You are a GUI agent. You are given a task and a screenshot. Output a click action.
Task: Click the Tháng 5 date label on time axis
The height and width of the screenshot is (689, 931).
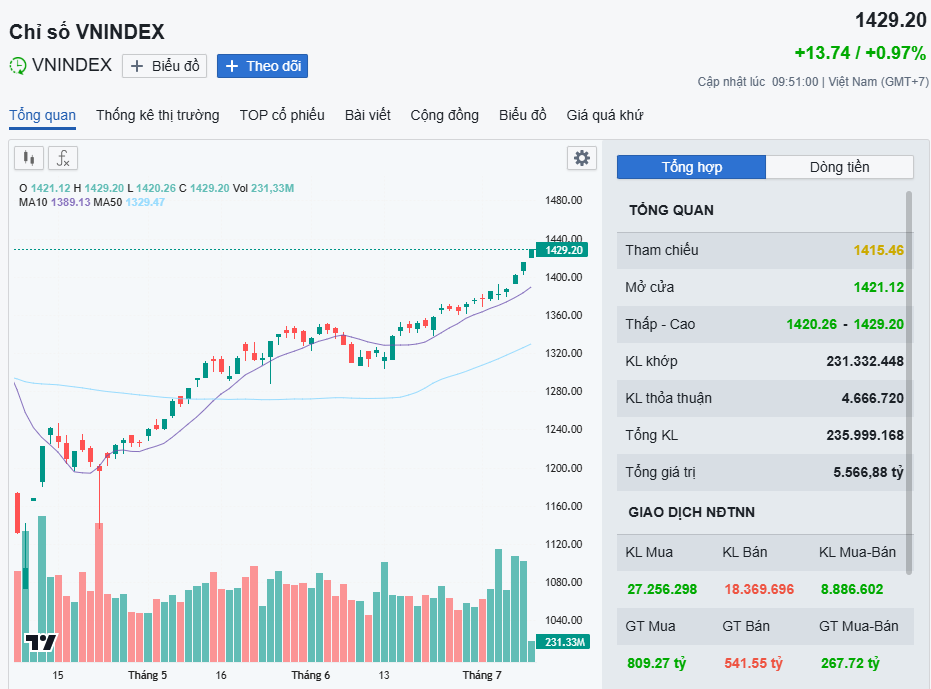(x=147, y=675)
